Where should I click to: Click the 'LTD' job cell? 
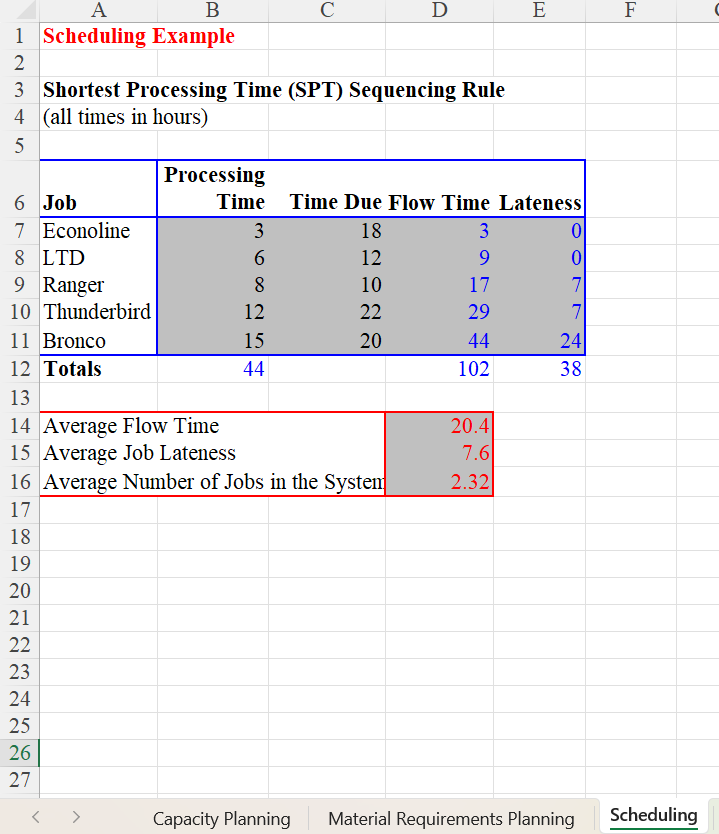click(x=98, y=258)
